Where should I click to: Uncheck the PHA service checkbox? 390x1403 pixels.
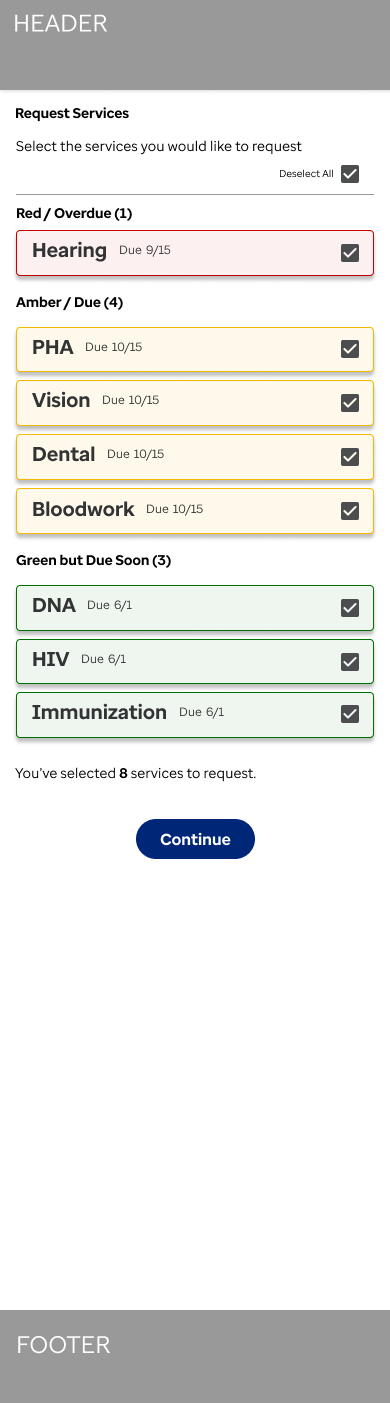[x=350, y=349]
